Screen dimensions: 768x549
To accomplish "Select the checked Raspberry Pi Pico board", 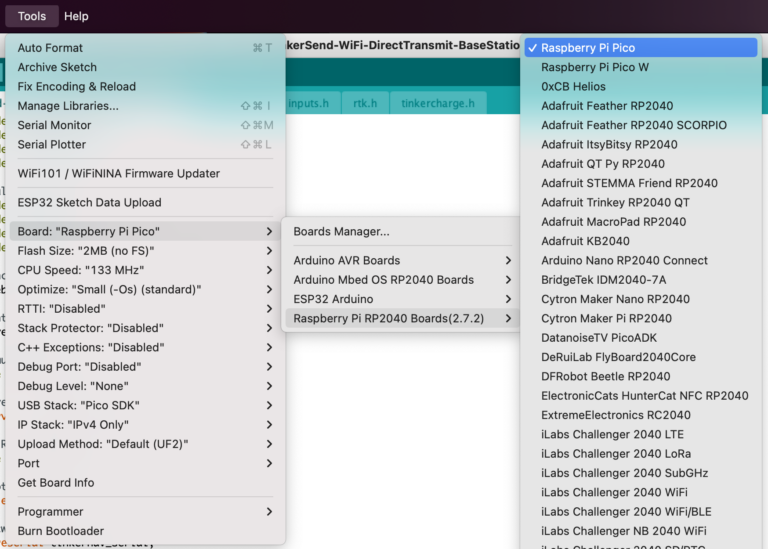I will (x=641, y=48).
